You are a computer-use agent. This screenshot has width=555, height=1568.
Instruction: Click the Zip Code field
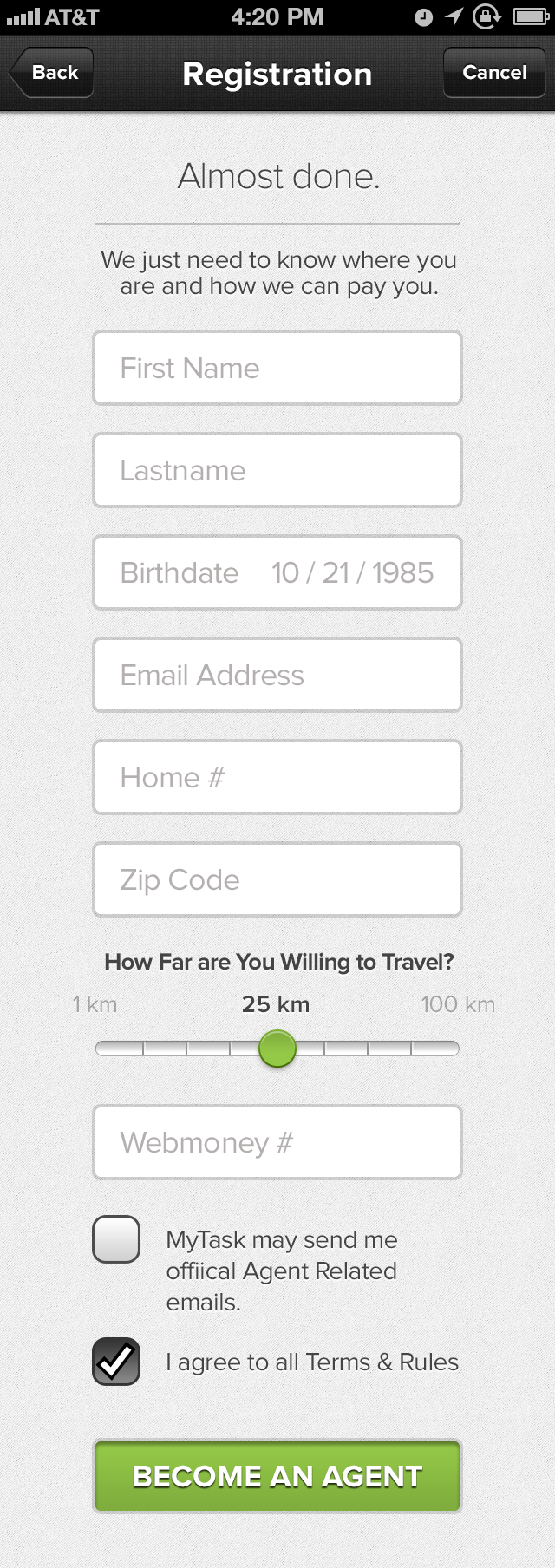(277, 880)
